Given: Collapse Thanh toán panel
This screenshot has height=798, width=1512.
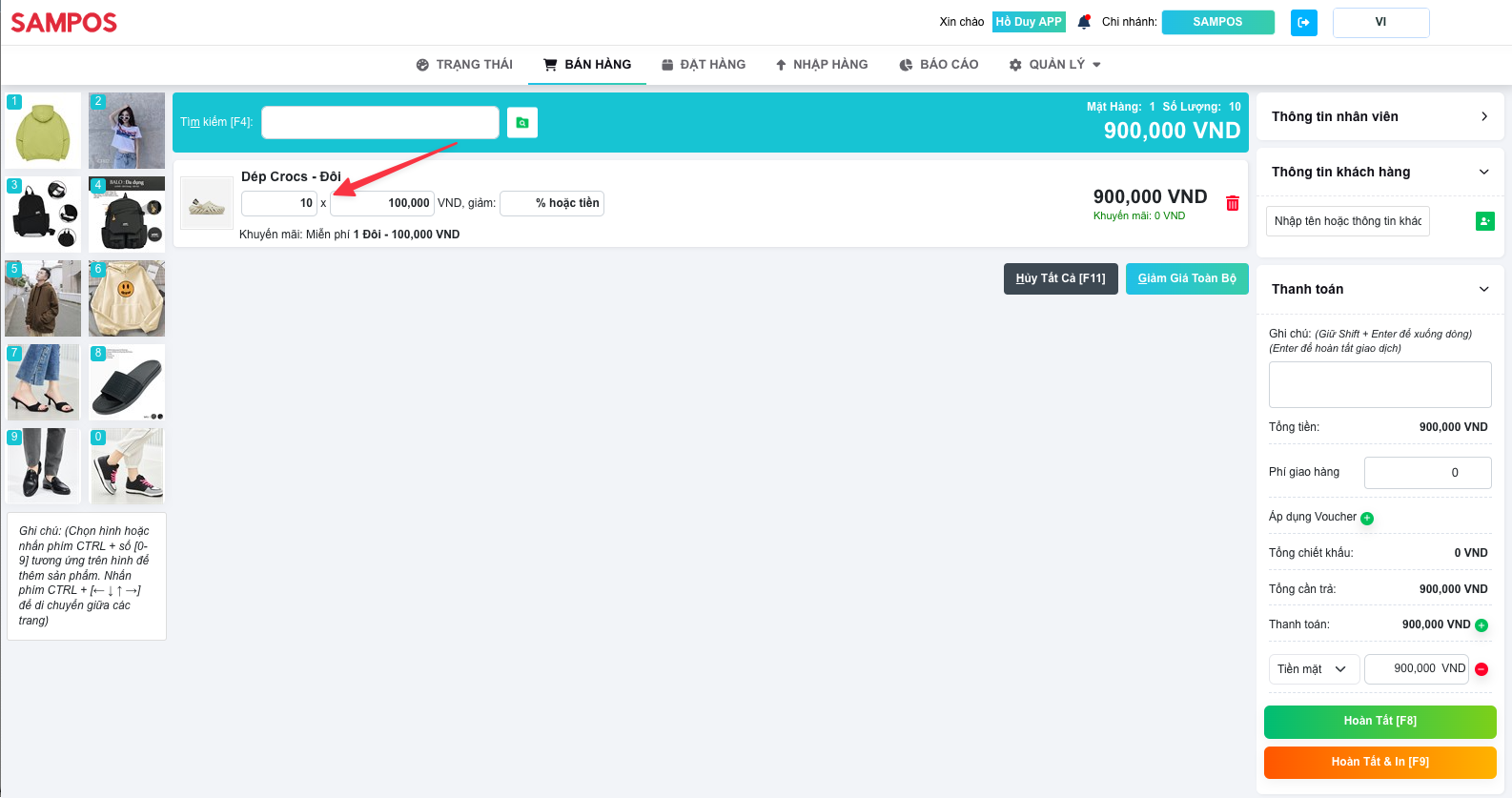Looking at the screenshot, I should click(1380, 289).
